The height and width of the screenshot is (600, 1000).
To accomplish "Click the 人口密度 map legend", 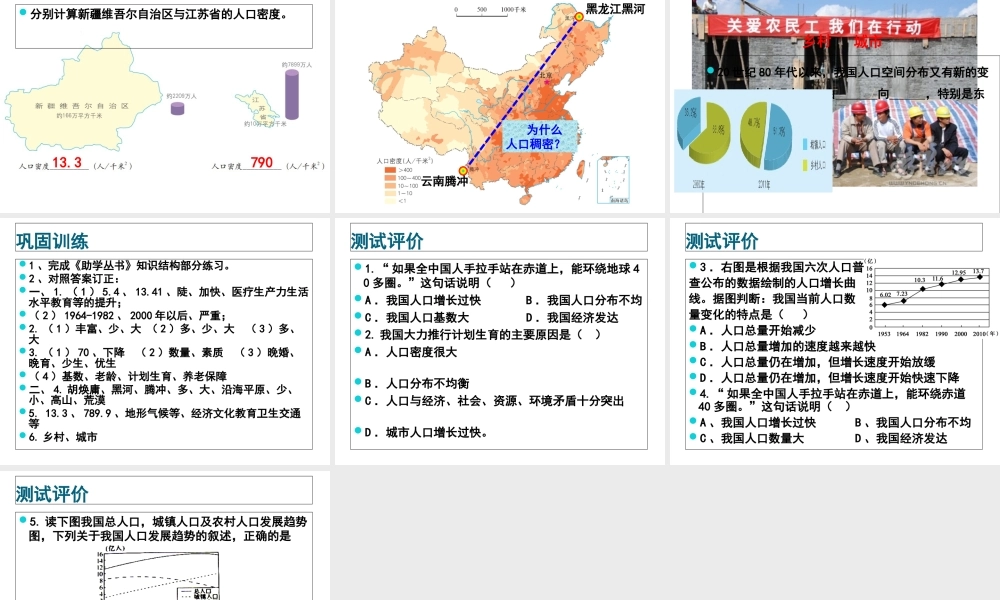I will pos(404,181).
